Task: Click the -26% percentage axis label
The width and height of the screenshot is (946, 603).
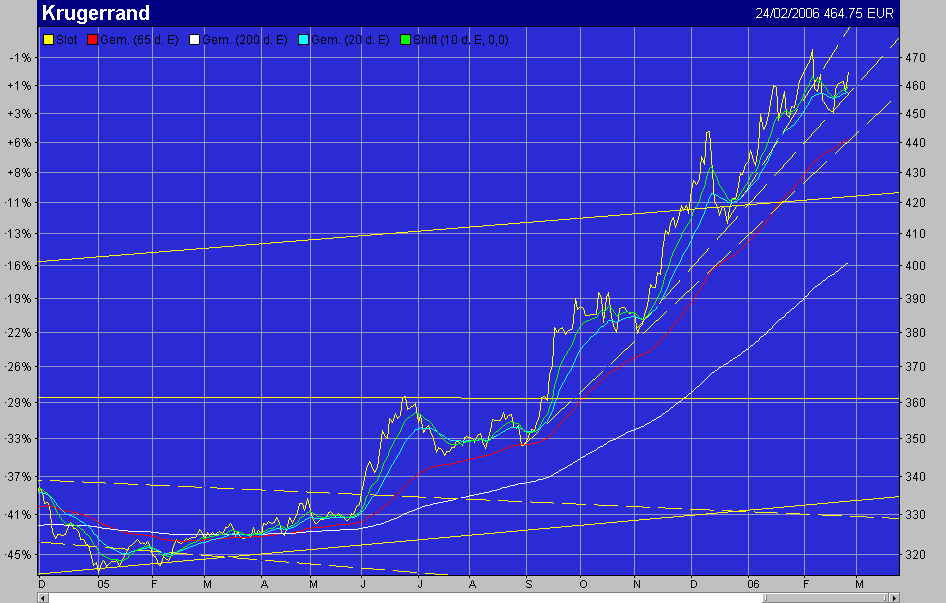Action: [x=18, y=366]
